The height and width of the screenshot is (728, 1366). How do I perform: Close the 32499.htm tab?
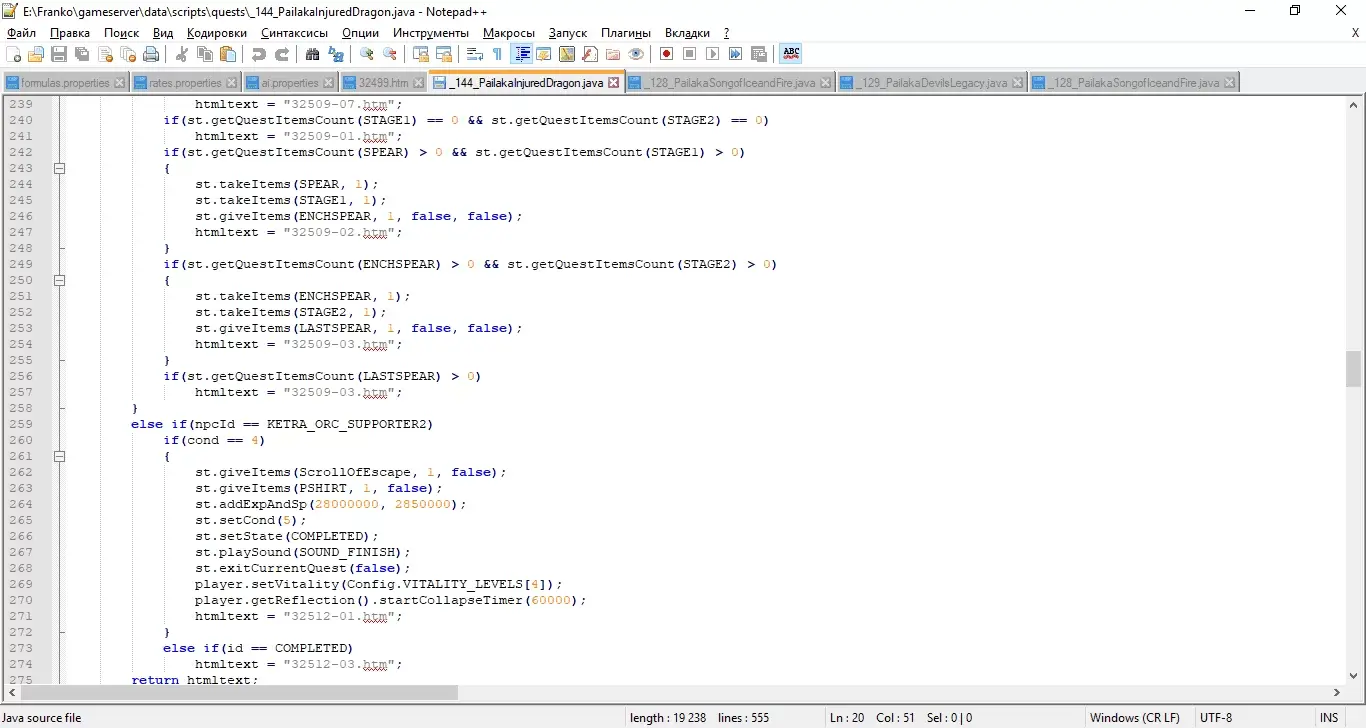click(x=418, y=83)
